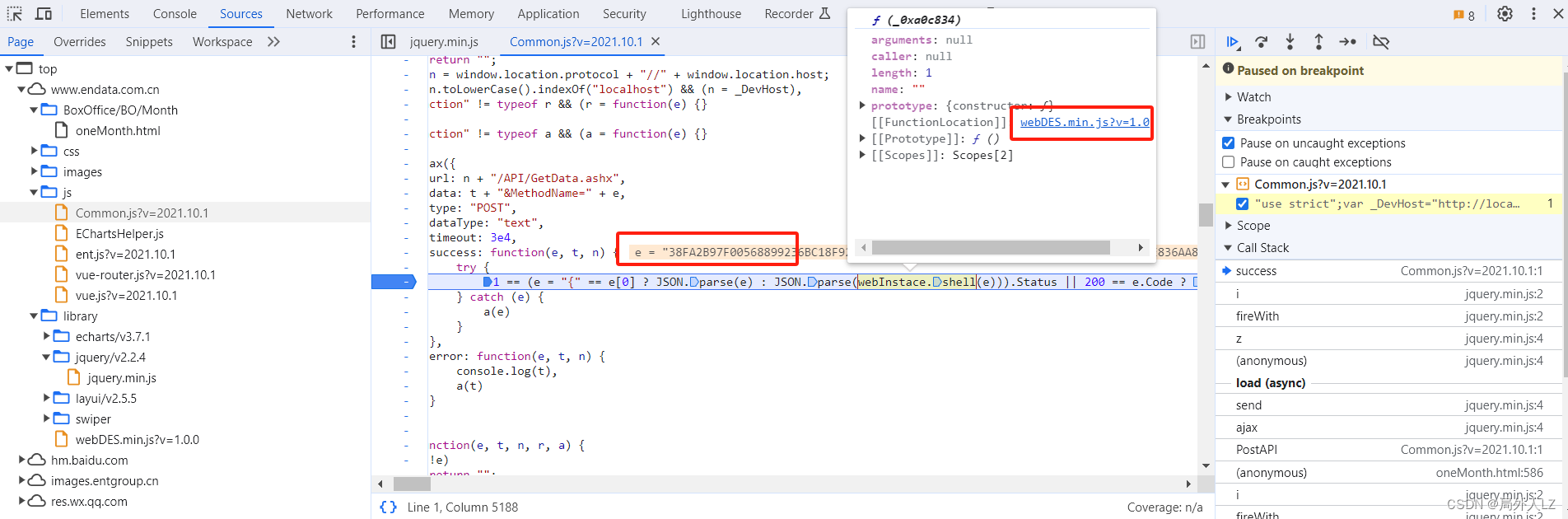This screenshot has height=519, width=1568.
Task: Show more navigator tabs chevron
Action: click(274, 41)
